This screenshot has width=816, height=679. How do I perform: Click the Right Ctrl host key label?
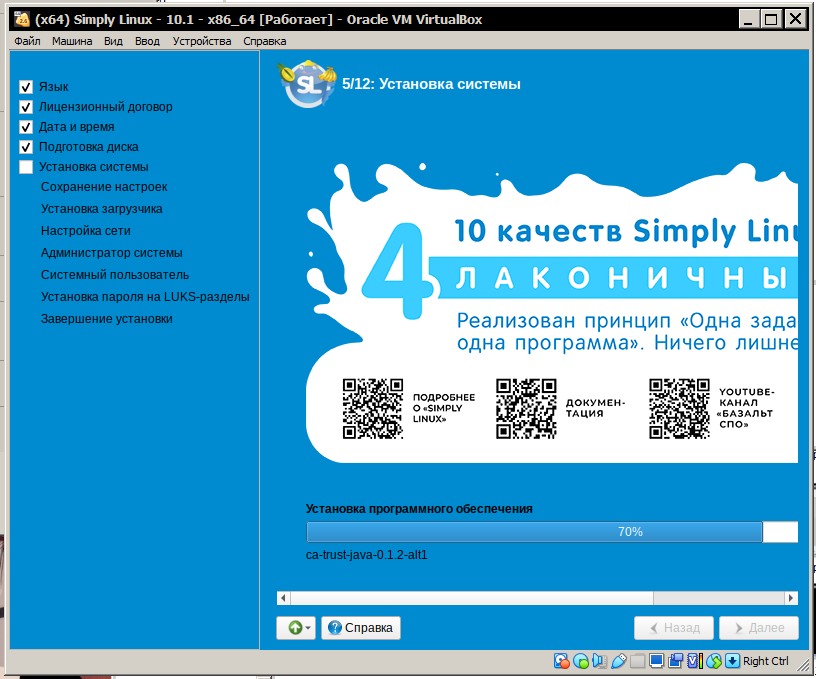pos(766,661)
